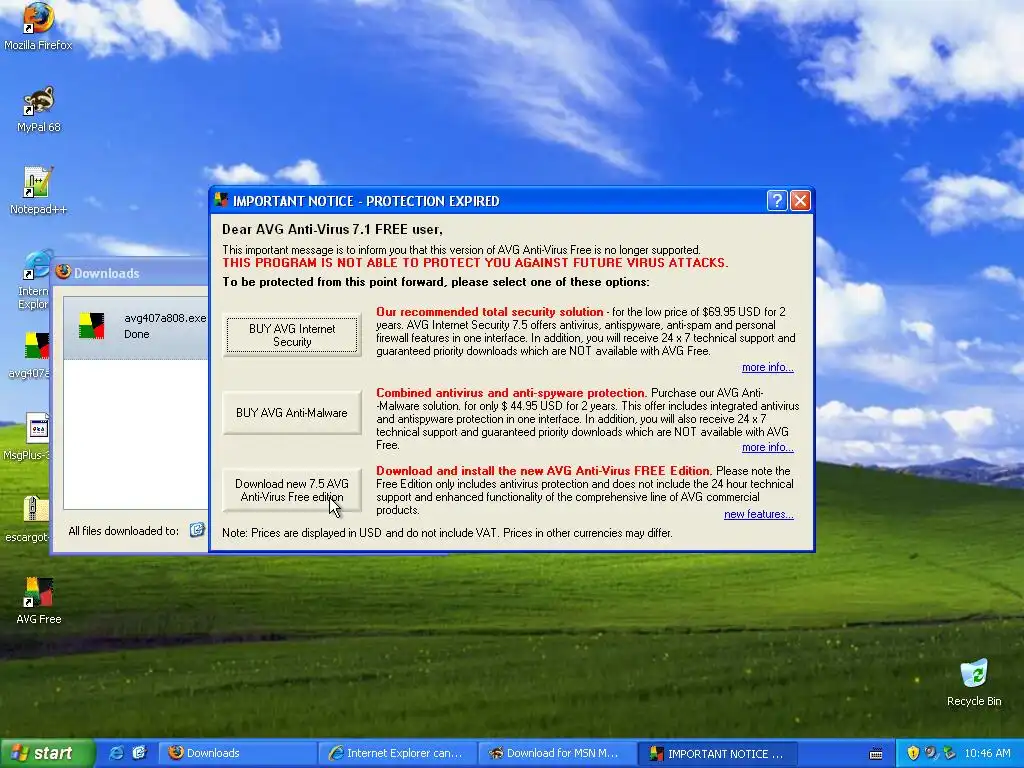Viewport: 1024px width, 768px height.
Task: Click tray icon next to the clock
Action: pos(950,753)
